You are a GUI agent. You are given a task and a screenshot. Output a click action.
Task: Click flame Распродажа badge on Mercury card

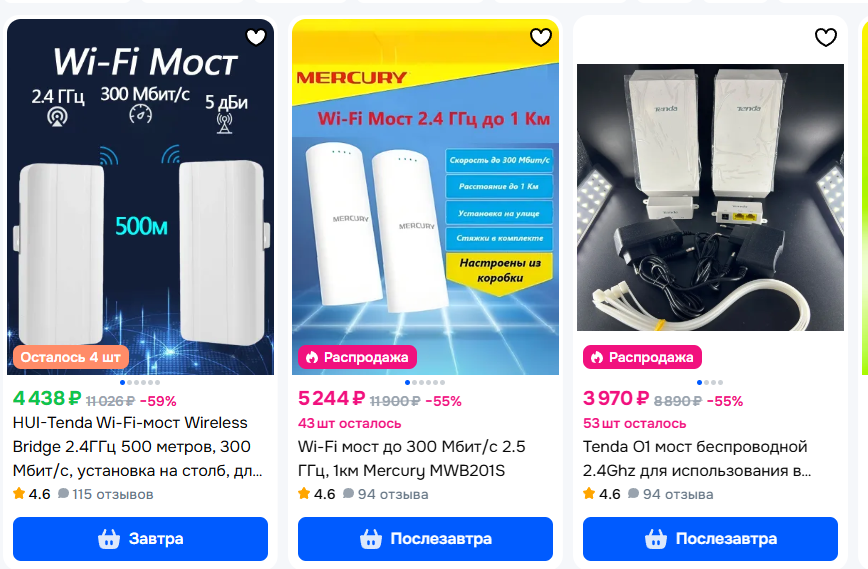358,357
